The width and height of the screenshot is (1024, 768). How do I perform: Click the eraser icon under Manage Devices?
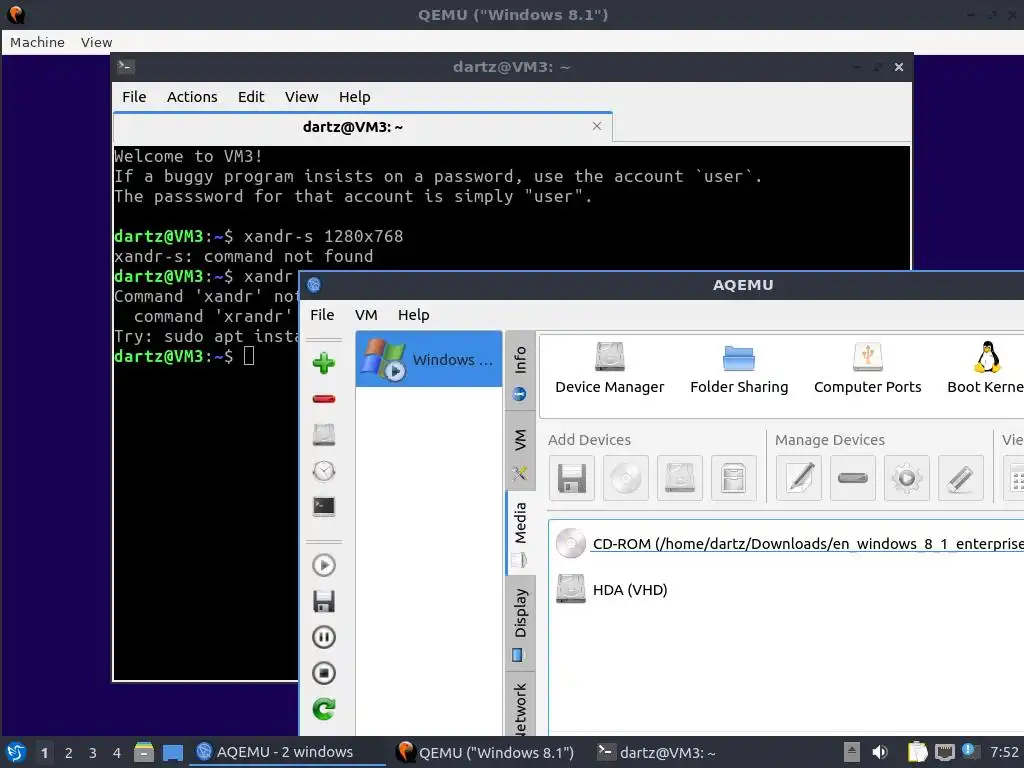coord(961,478)
